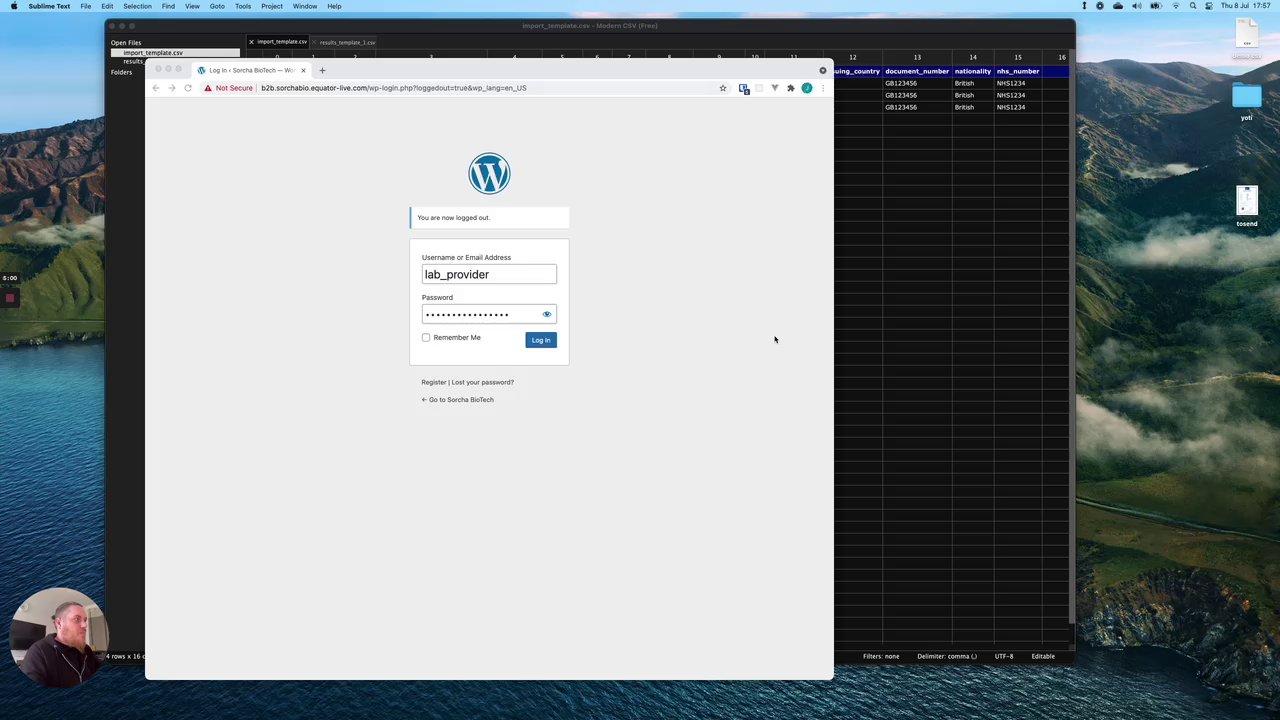The image size is (1280, 720).
Task: Open the Goto menu
Action: point(217,6)
